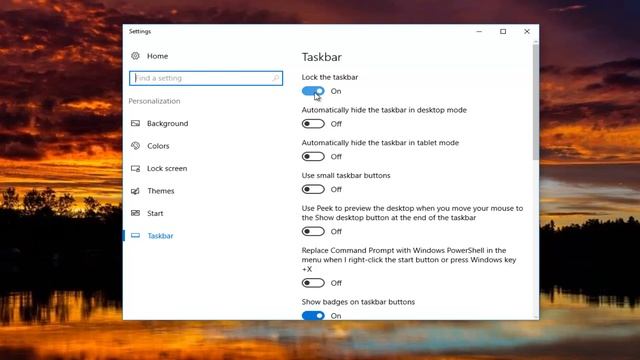Select Taskbar in sidebar

(160, 236)
